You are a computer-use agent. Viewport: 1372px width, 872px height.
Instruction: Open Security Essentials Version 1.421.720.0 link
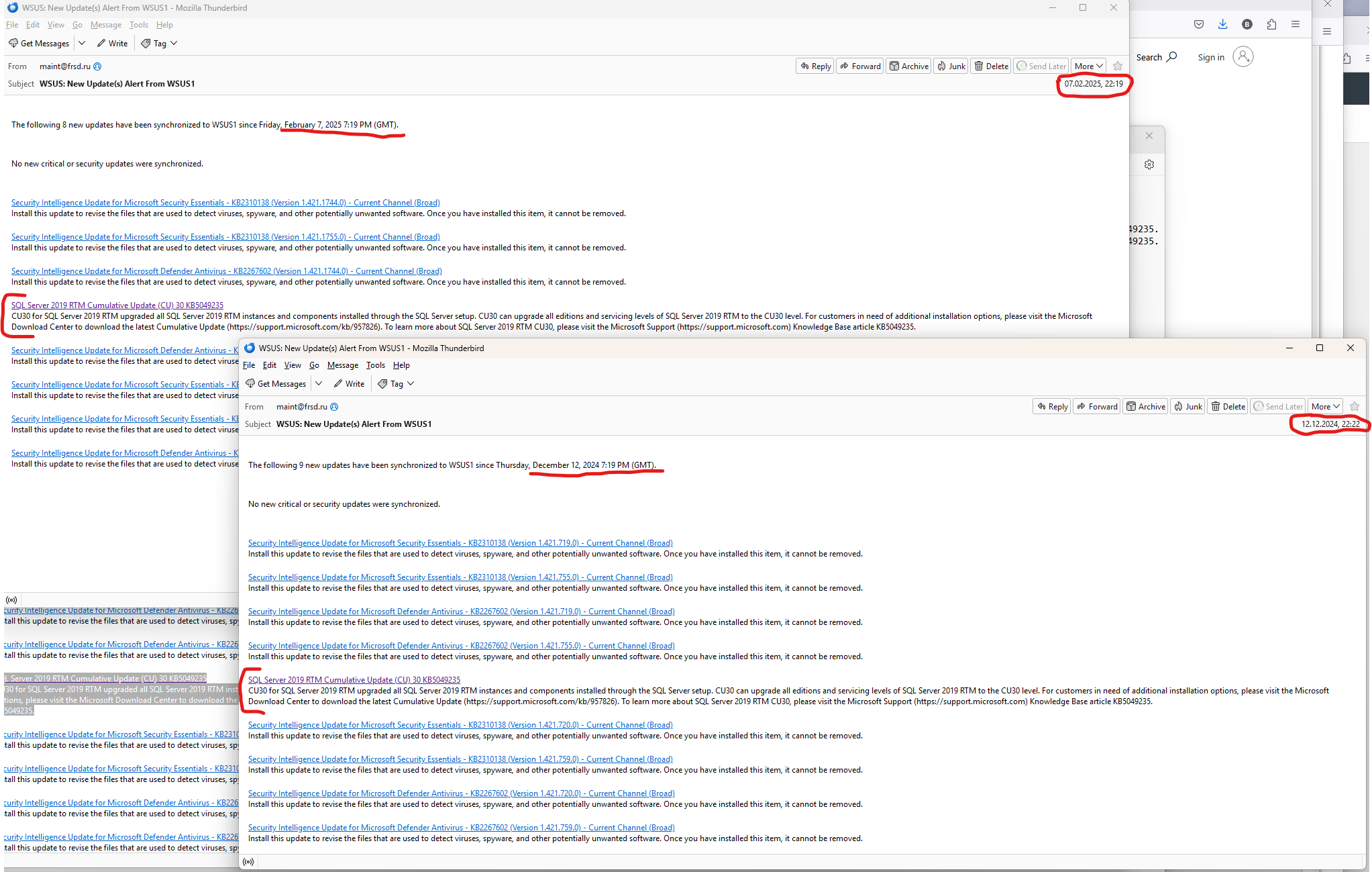460,725
